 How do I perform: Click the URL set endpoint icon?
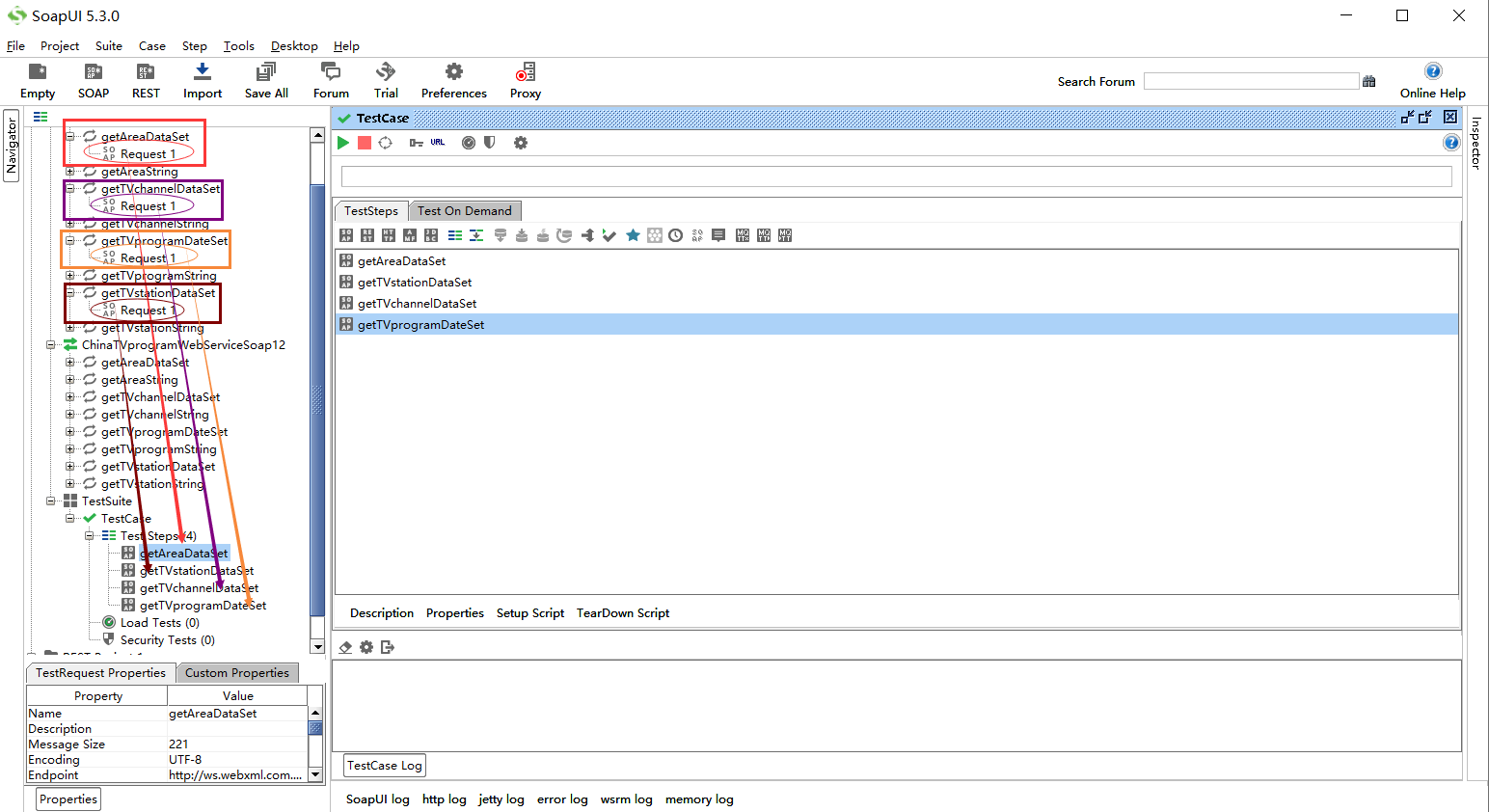[x=438, y=143]
